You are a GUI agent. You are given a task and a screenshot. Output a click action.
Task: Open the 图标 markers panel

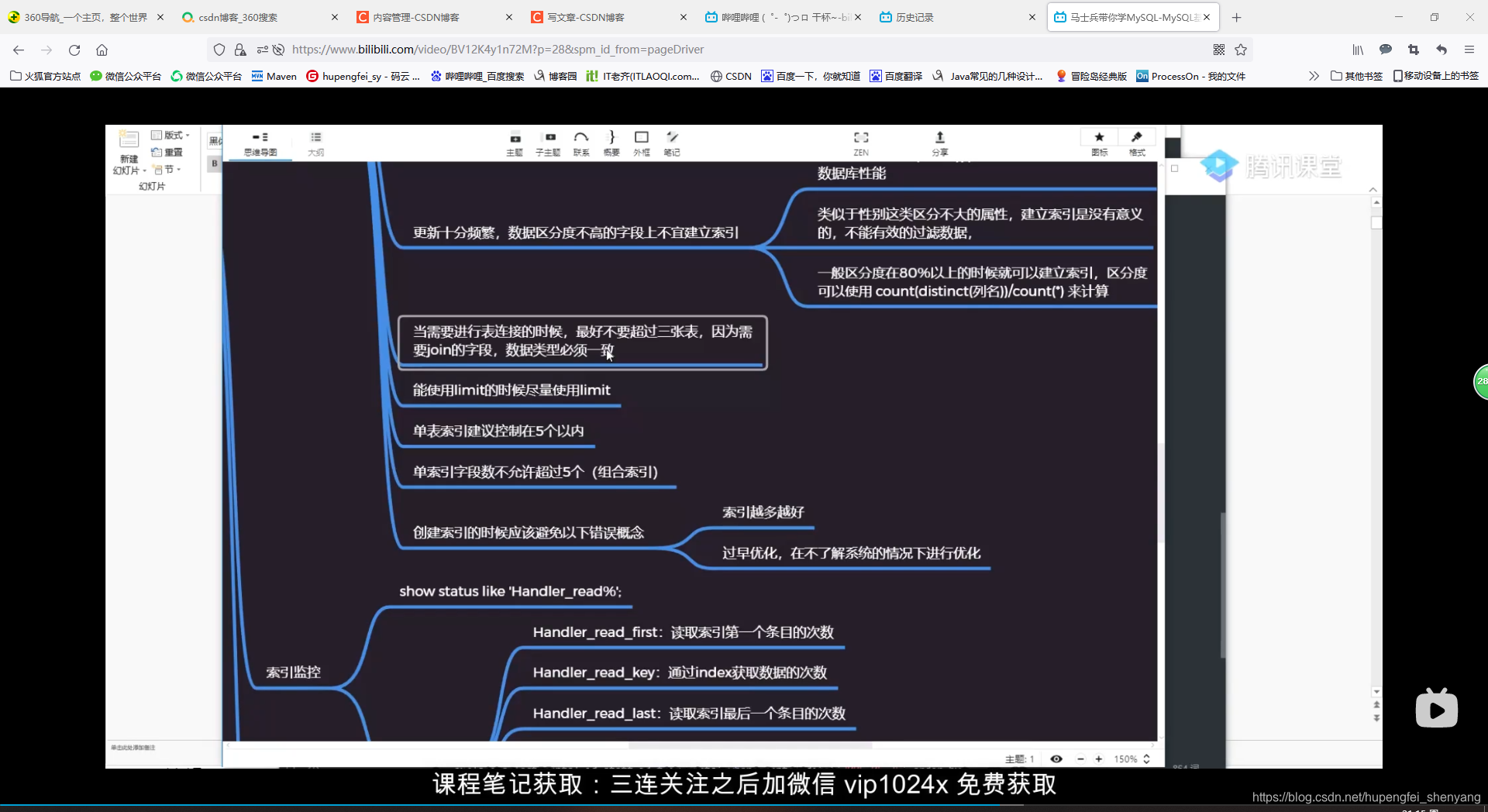click(x=1098, y=143)
